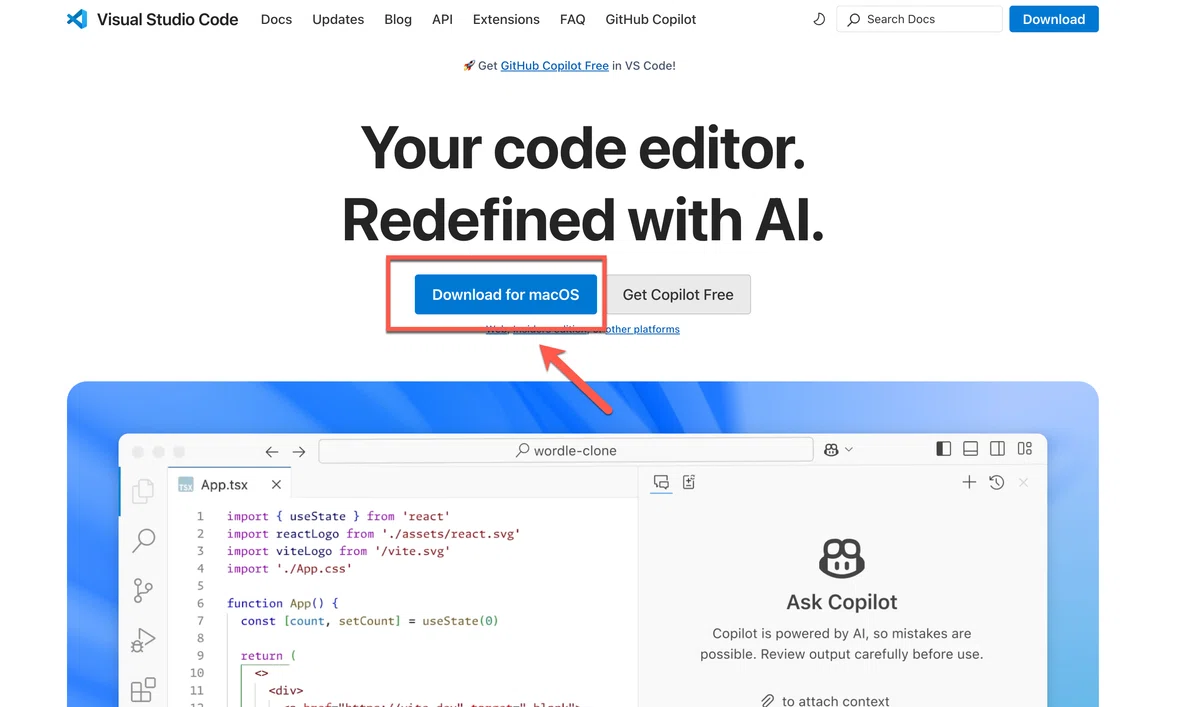
Task: Select the chat view icon in Copilot panel
Action: [661, 482]
